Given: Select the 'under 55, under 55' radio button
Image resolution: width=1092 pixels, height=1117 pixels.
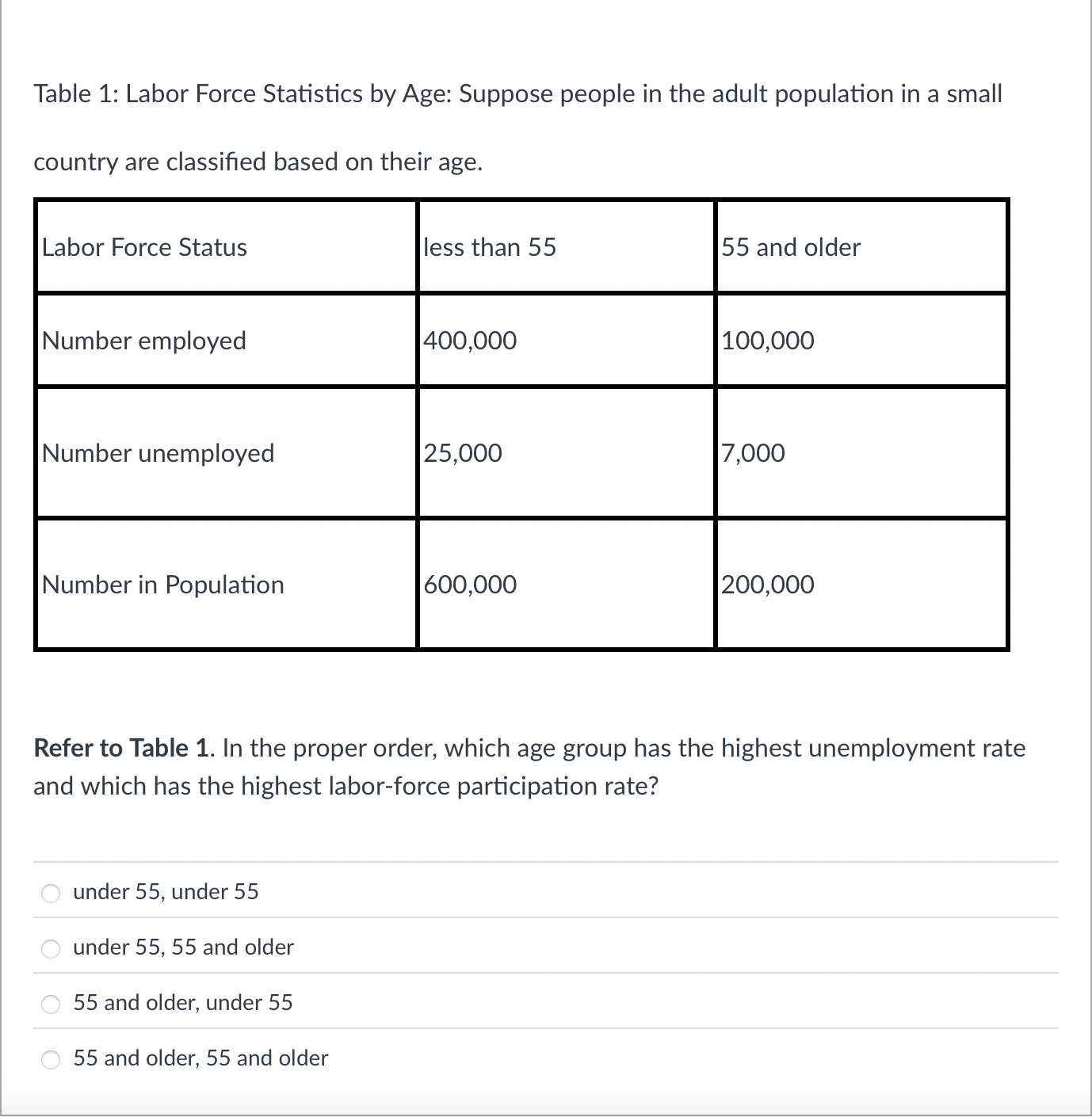Looking at the screenshot, I should [x=50, y=893].
